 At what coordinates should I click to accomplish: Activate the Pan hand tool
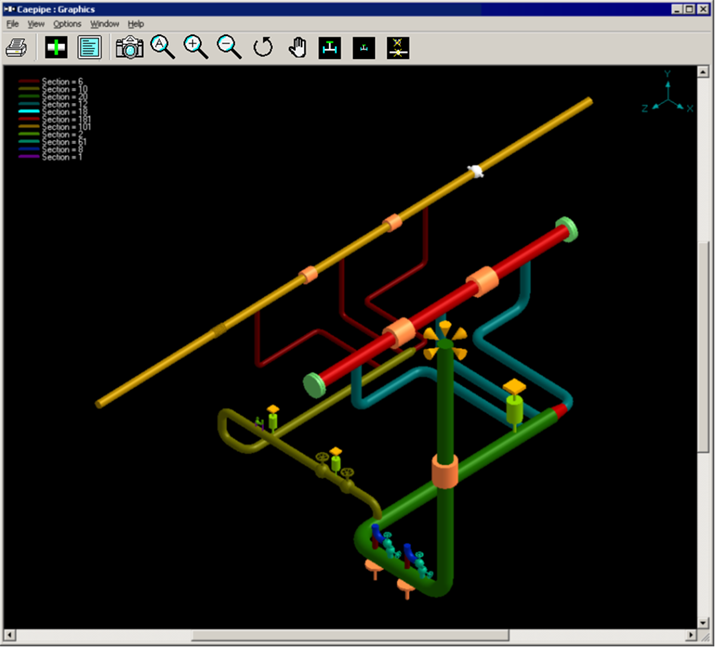tap(297, 47)
